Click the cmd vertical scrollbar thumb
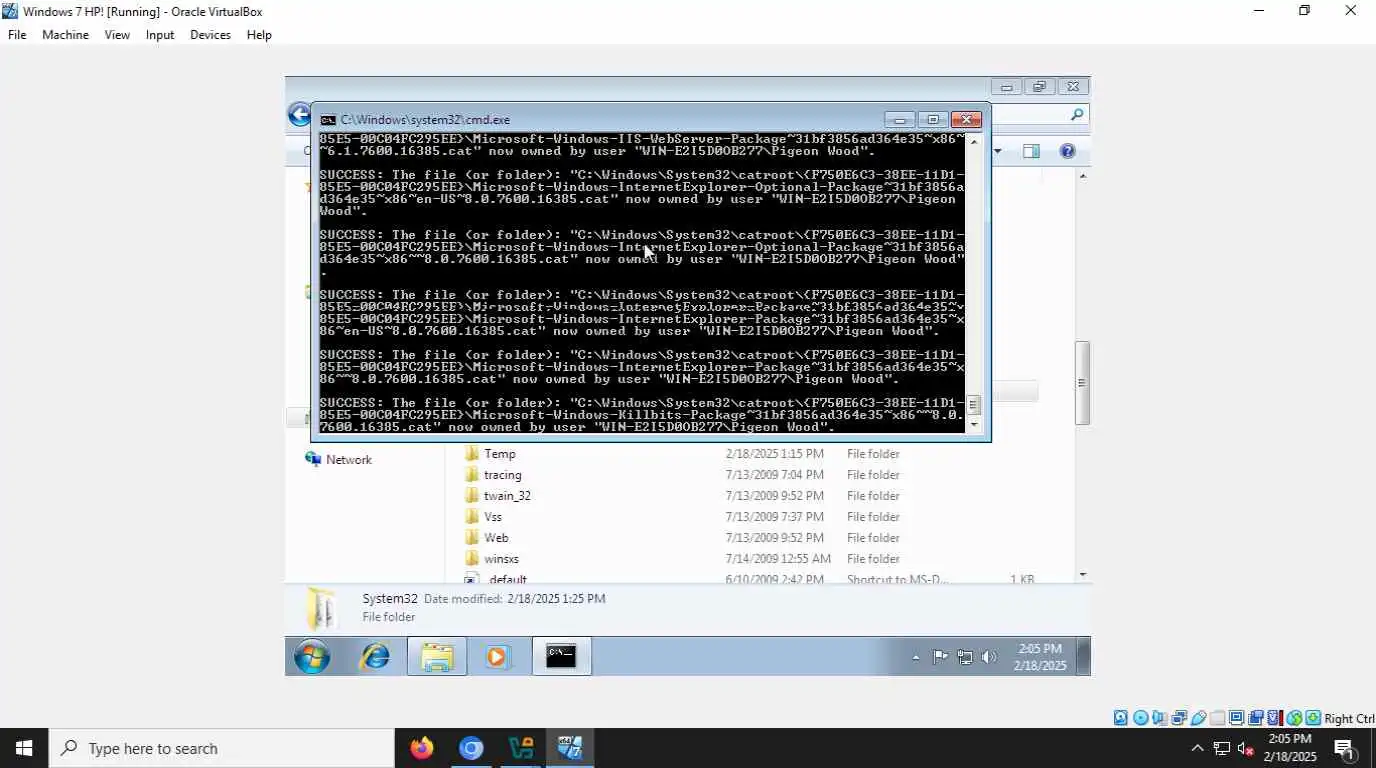The width and height of the screenshot is (1376, 768). point(974,405)
